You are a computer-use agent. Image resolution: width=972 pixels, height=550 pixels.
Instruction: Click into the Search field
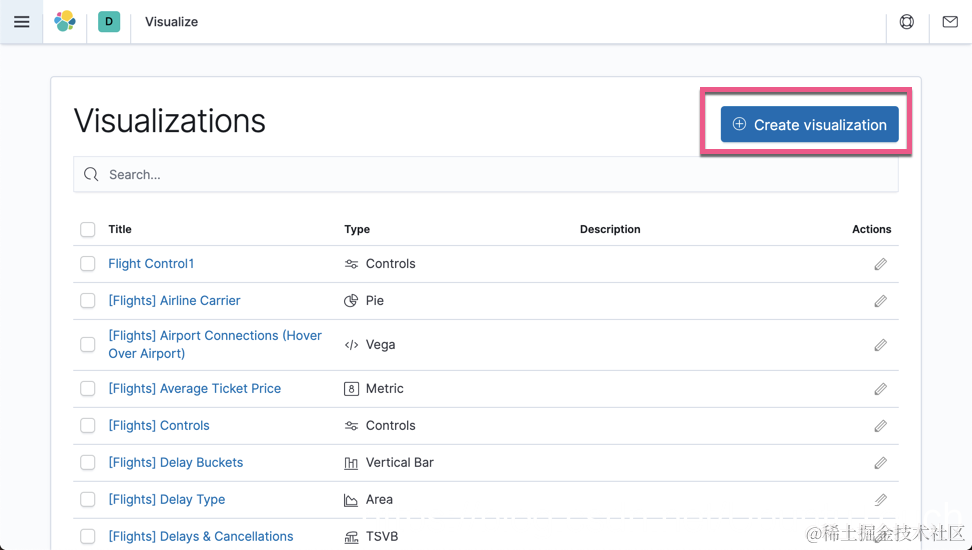click(x=485, y=174)
